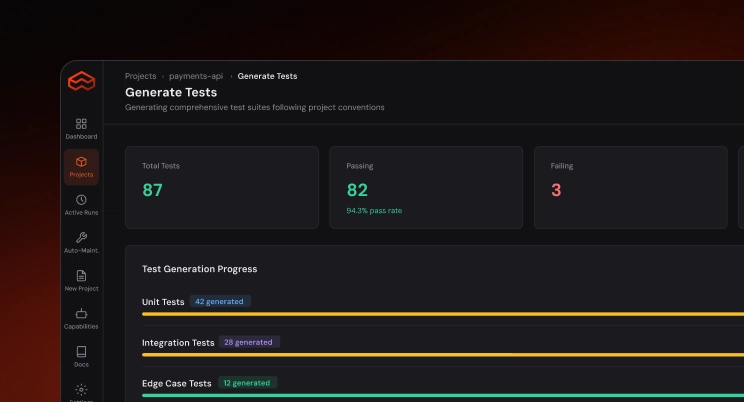Screen dimensions: 744x402
Task: Click the New Project document icon
Action: click(x=81, y=276)
